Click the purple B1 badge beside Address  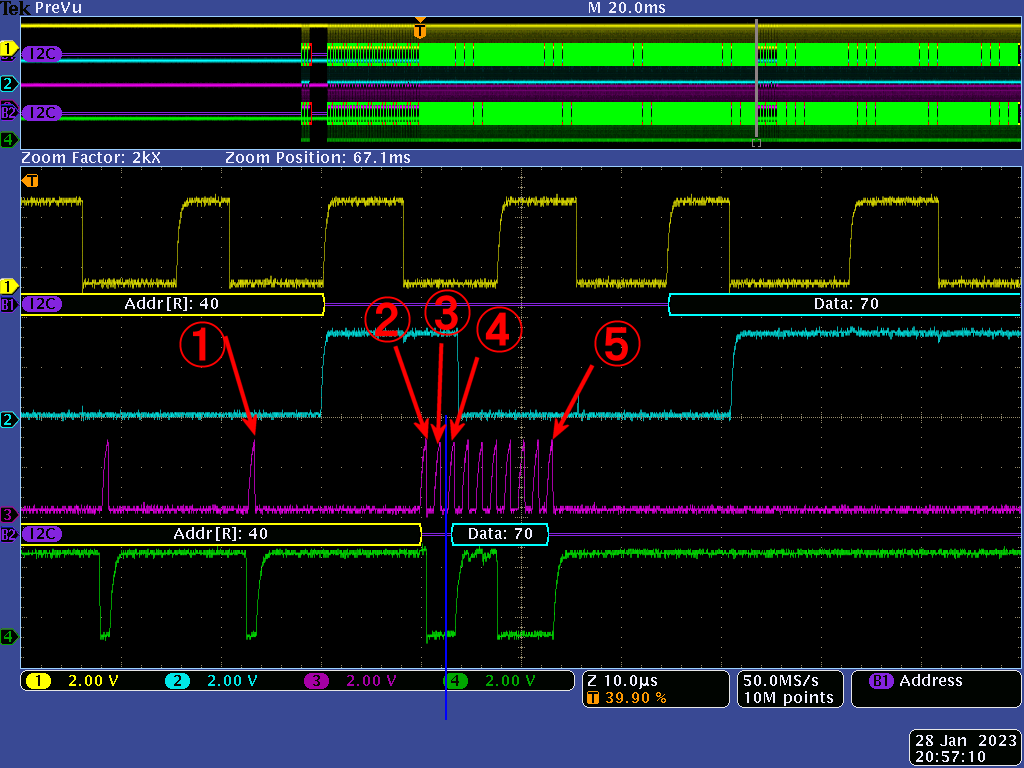pos(881,681)
